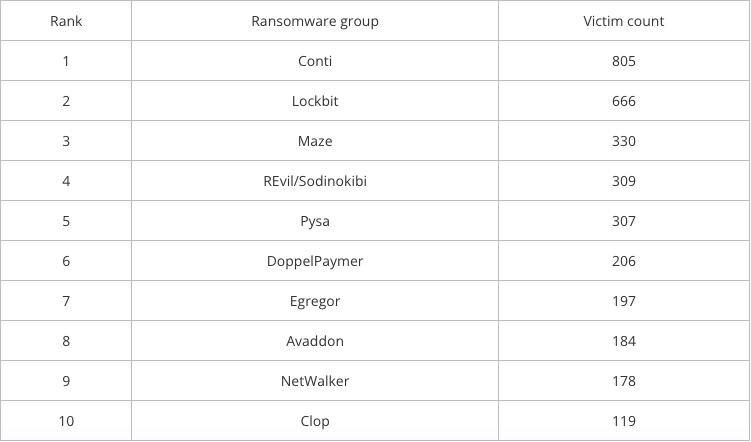Select victim count 666 cell
The height and width of the screenshot is (442, 751).
click(624, 101)
